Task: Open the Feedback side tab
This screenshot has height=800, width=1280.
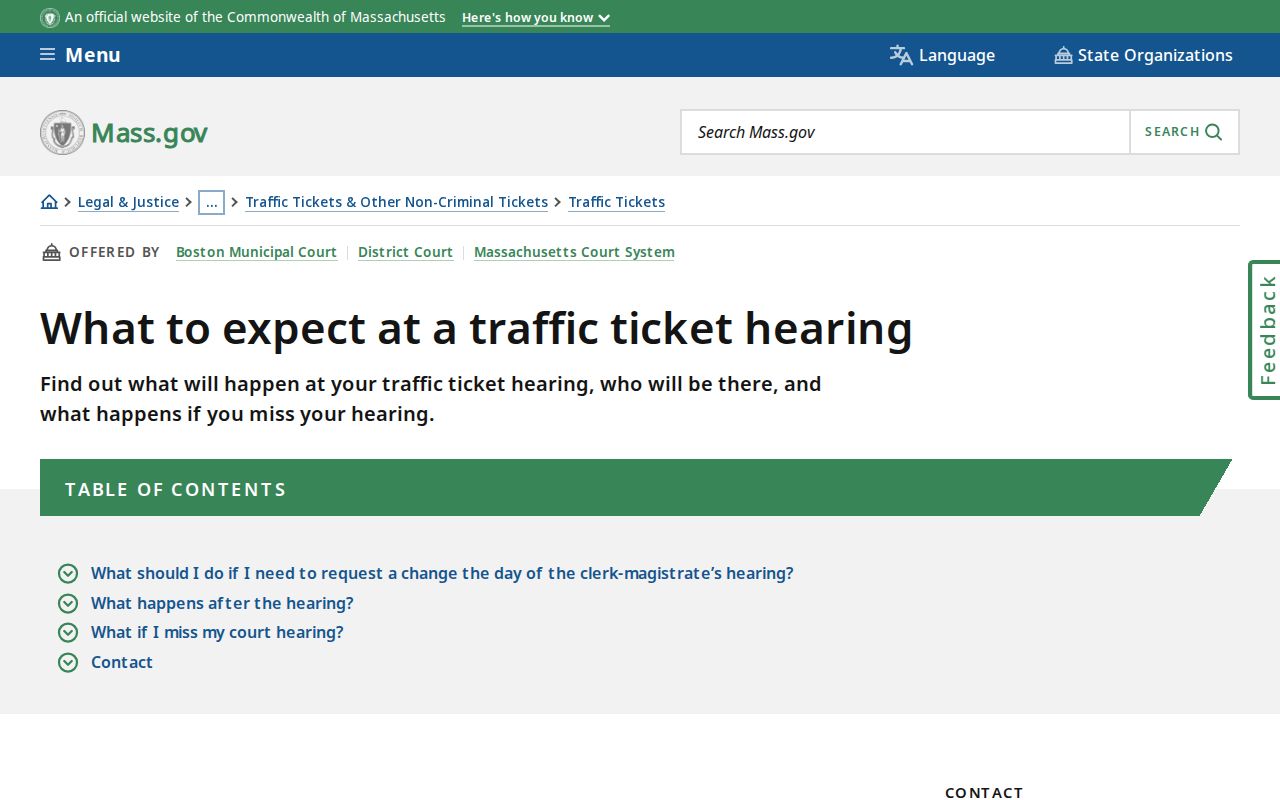Action: (1265, 330)
